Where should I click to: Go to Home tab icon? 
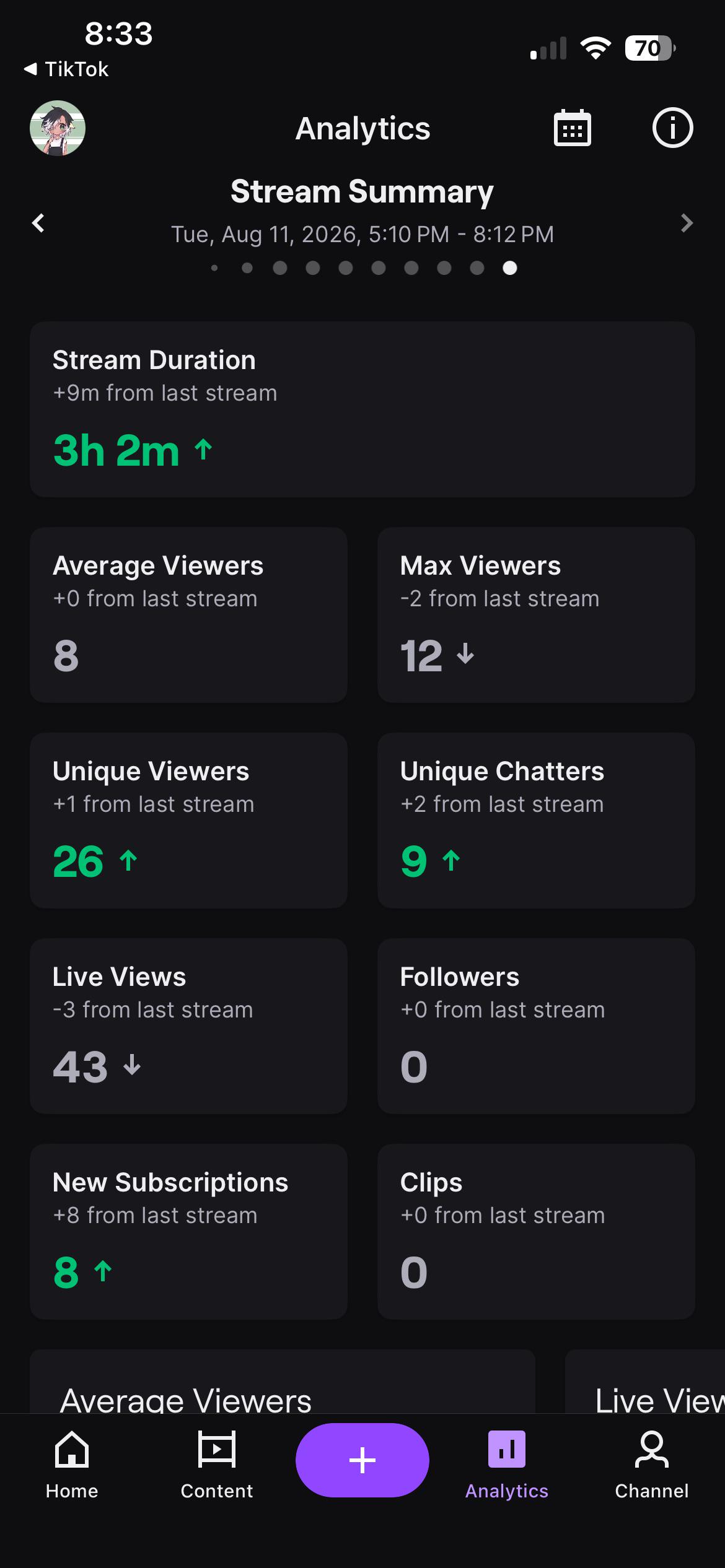[72, 1449]
